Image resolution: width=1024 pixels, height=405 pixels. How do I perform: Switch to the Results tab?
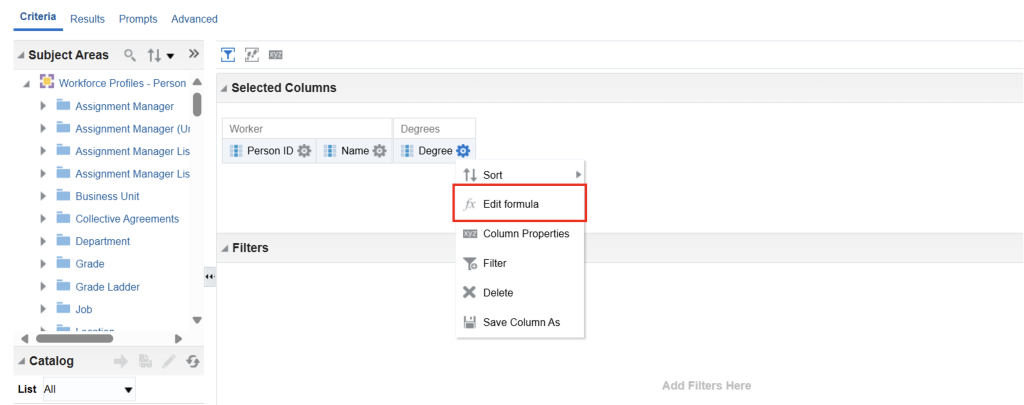(x=89, y=19)
